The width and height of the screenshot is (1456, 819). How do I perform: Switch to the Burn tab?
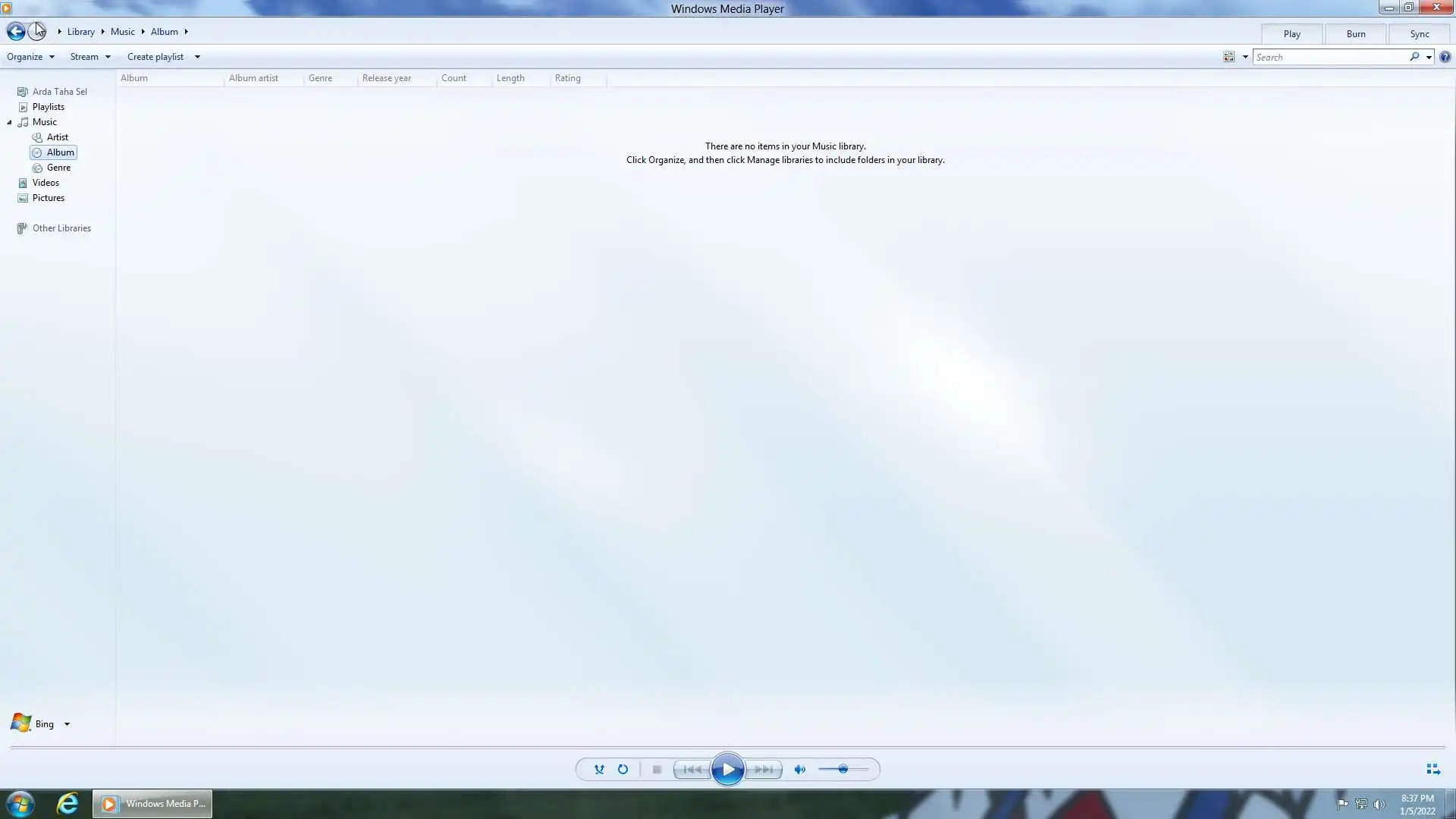click(1355, 34)
